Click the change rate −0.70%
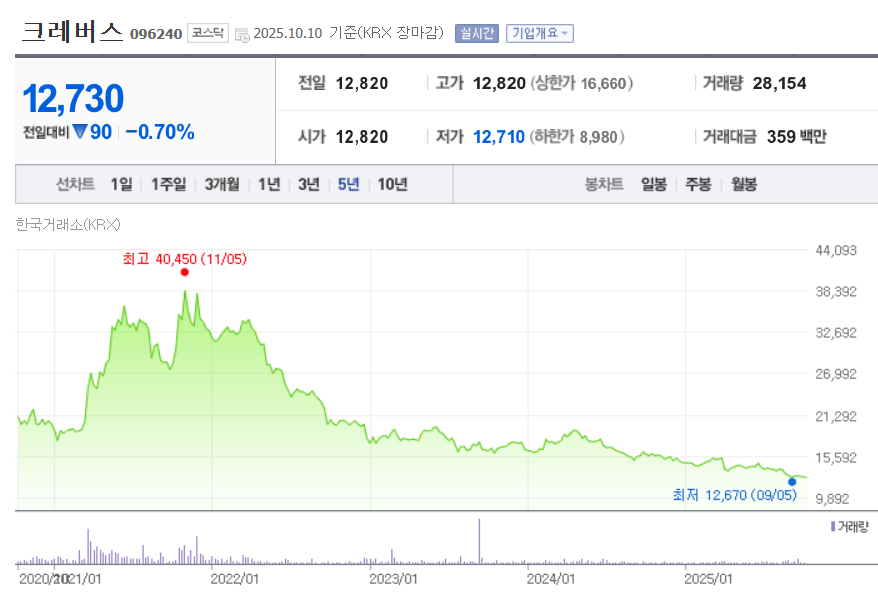Image resolution: width=878 pixels, height=595 pixels. 160,132
